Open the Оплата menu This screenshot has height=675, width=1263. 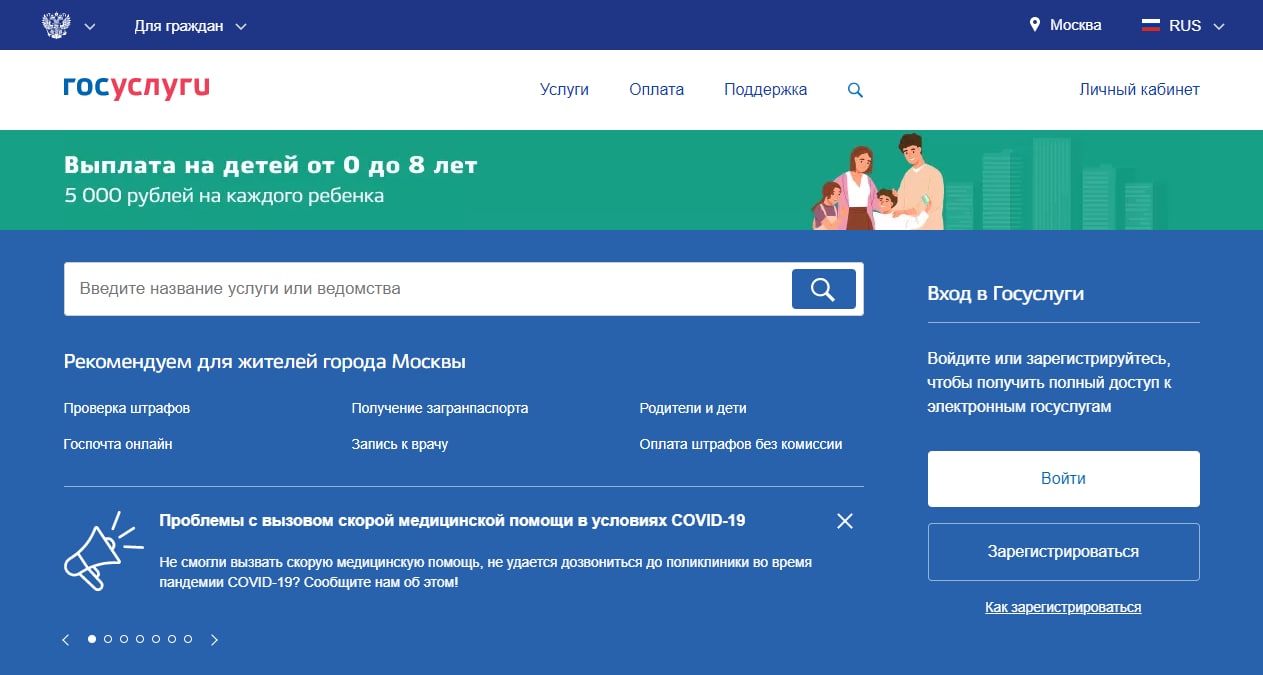pos(656,89)
